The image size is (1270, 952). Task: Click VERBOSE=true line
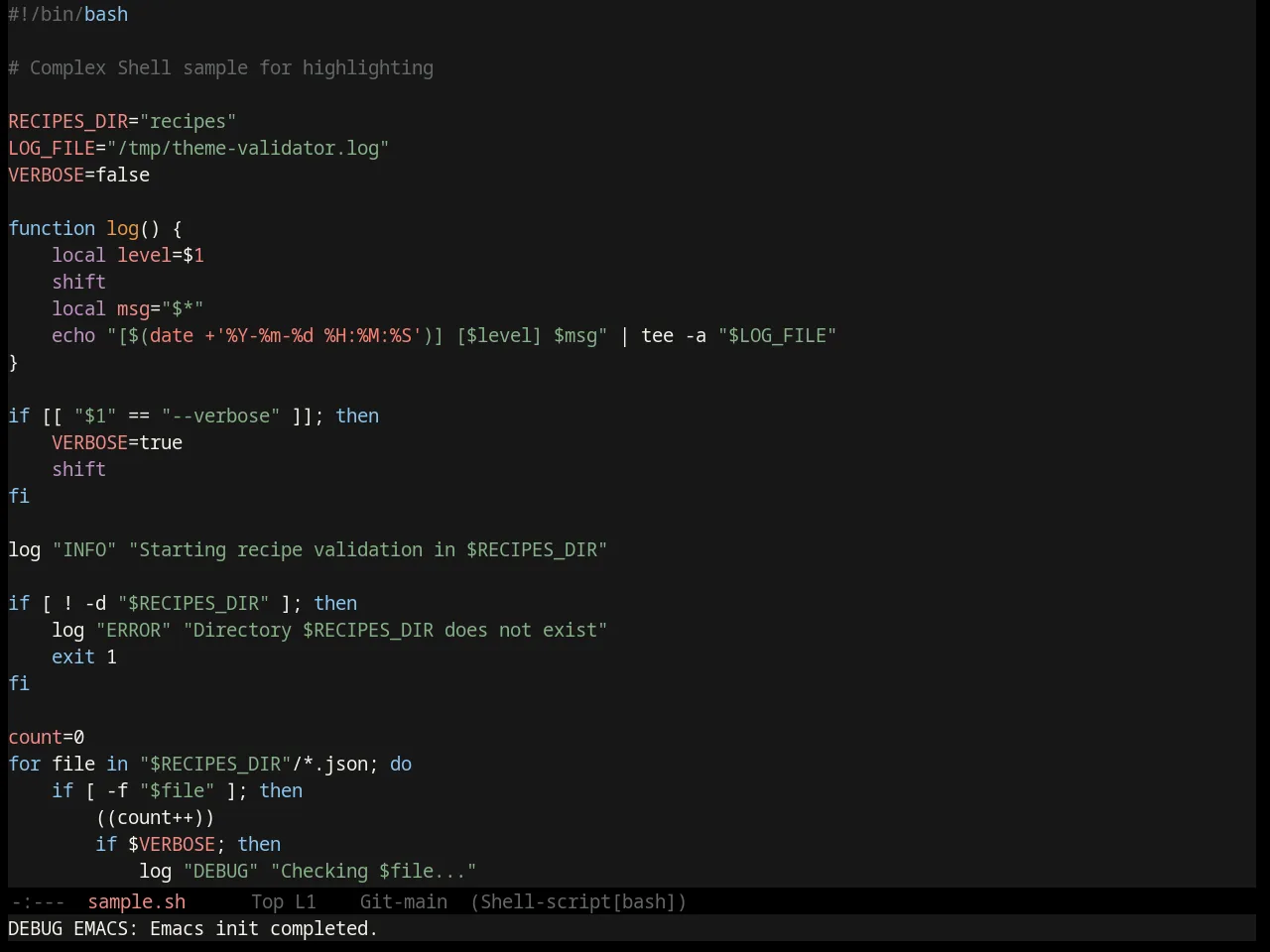pyautogui.click(x=117, y=442)
